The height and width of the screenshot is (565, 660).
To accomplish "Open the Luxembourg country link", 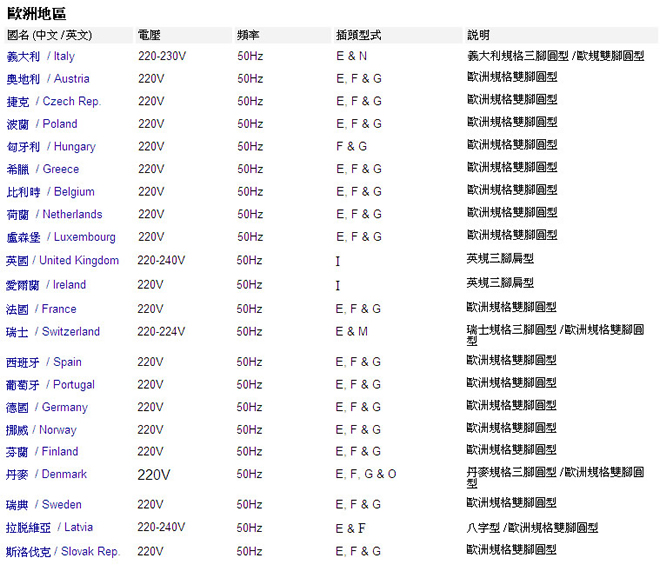I will tap(61, 237).
